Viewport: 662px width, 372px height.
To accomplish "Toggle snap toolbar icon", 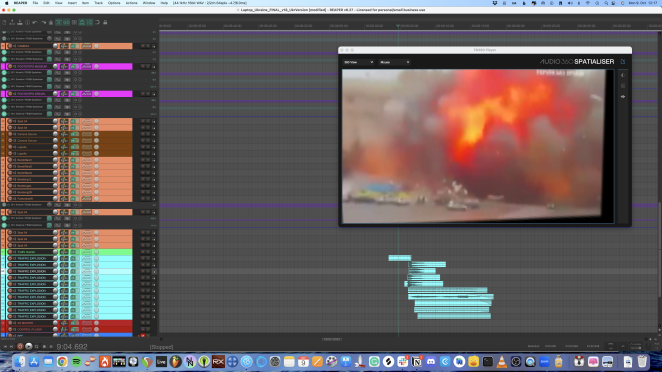I will [x=98, y=22].
